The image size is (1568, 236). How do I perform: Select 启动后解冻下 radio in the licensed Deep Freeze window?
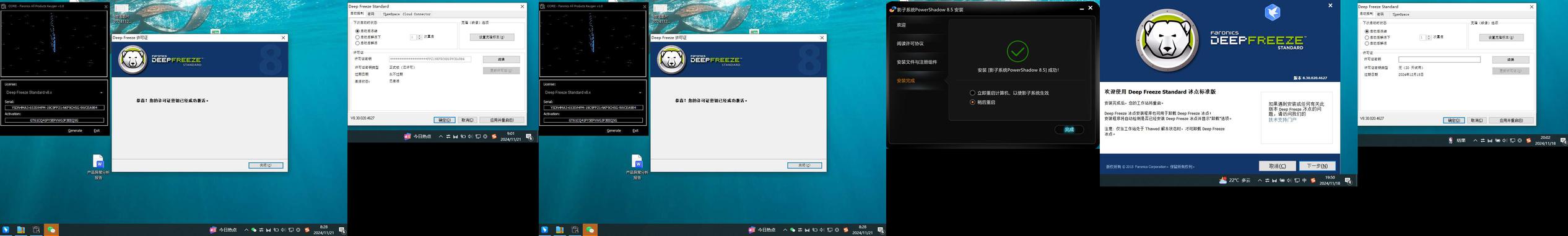pyautogui.click(x=357, y=37)
